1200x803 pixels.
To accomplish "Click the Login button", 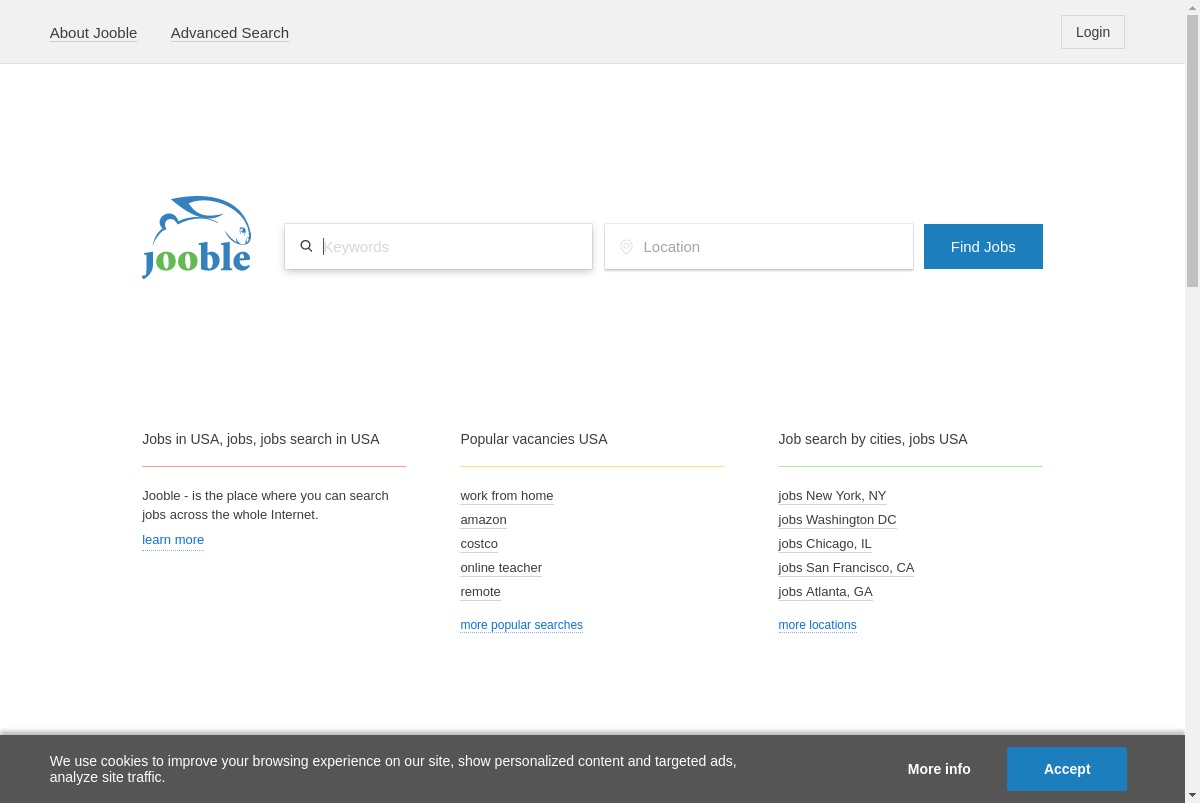I will 1093,32.
